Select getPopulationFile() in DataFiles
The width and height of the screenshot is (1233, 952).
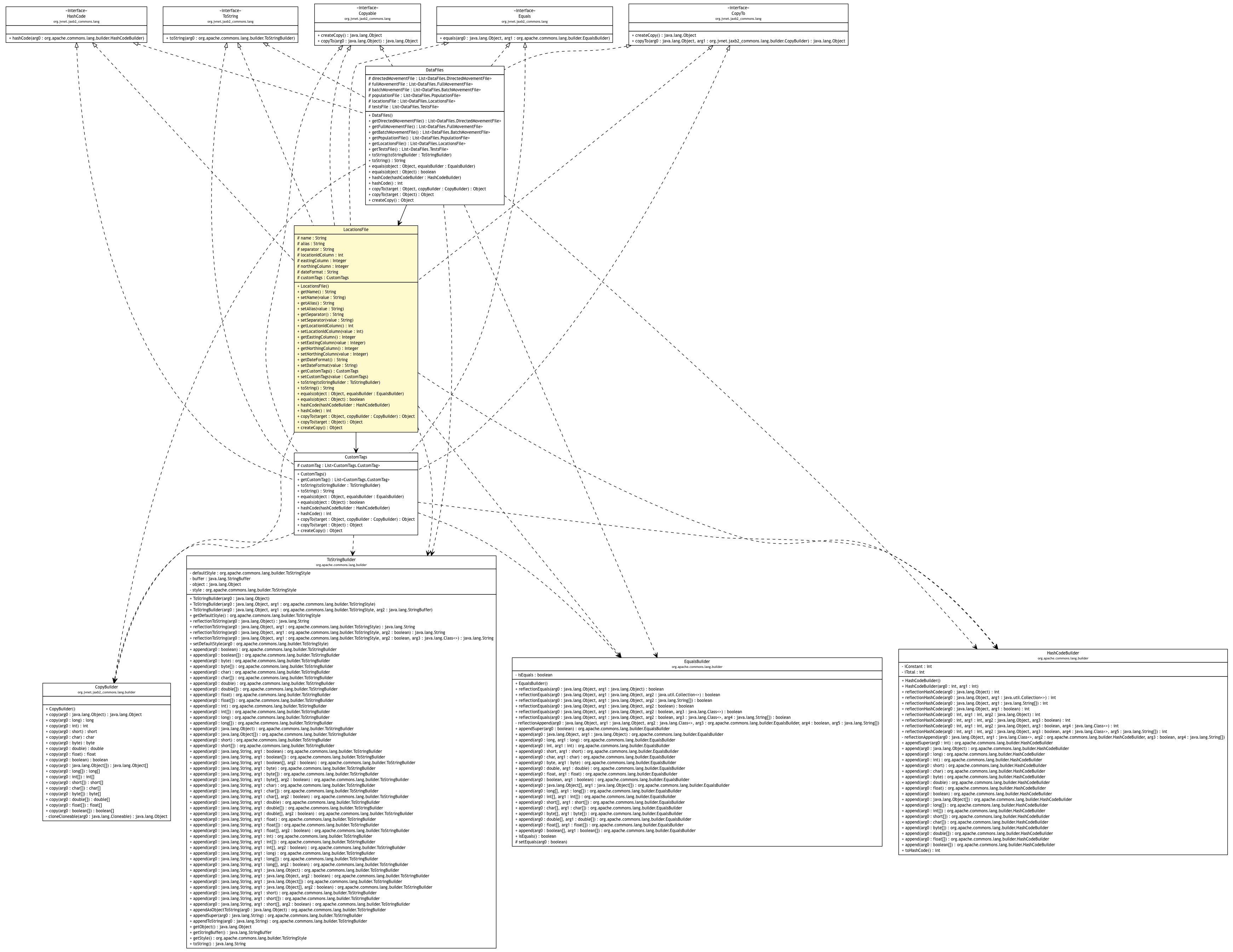(419, 138)
